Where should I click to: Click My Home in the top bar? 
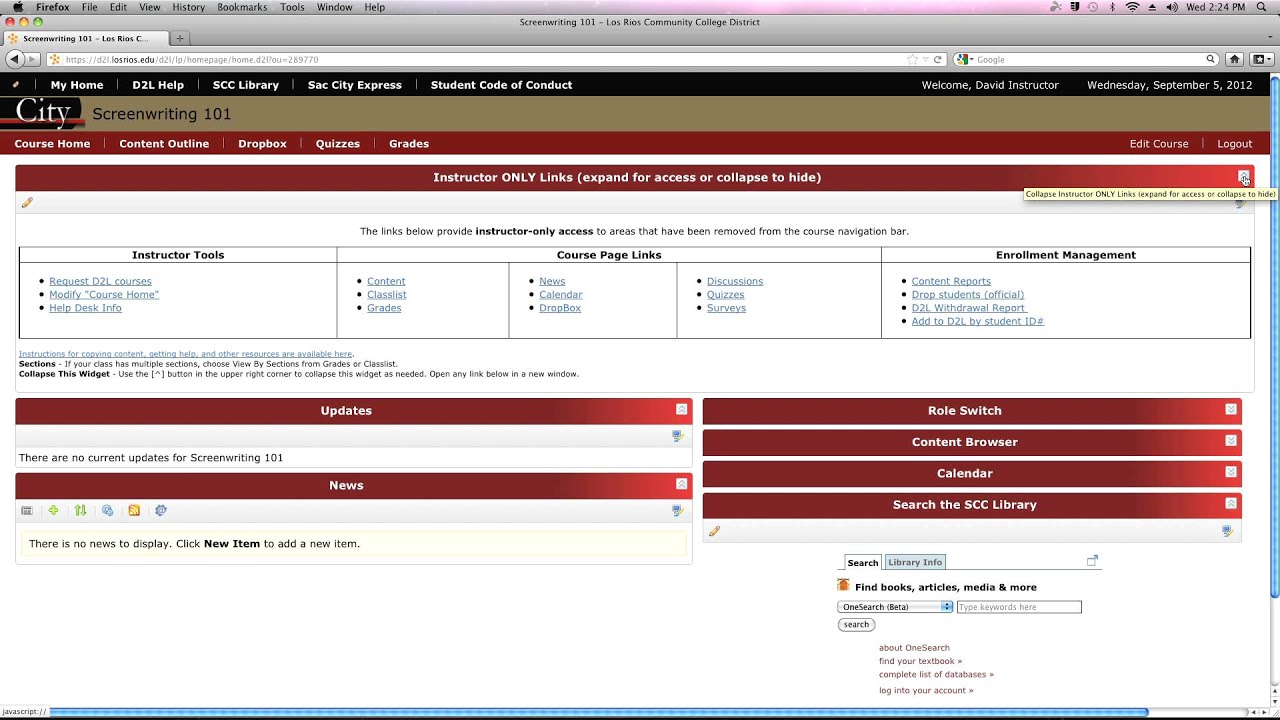[x=77, y=85]
